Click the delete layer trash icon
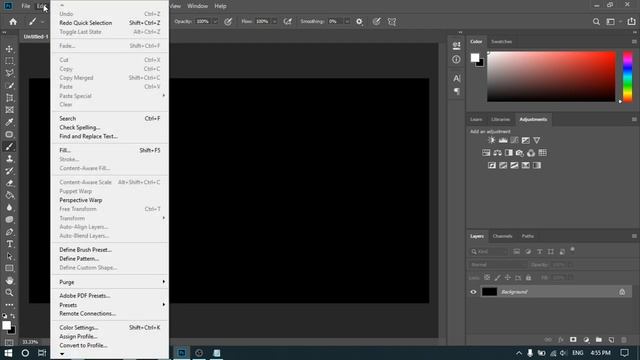 click(624, 340)
